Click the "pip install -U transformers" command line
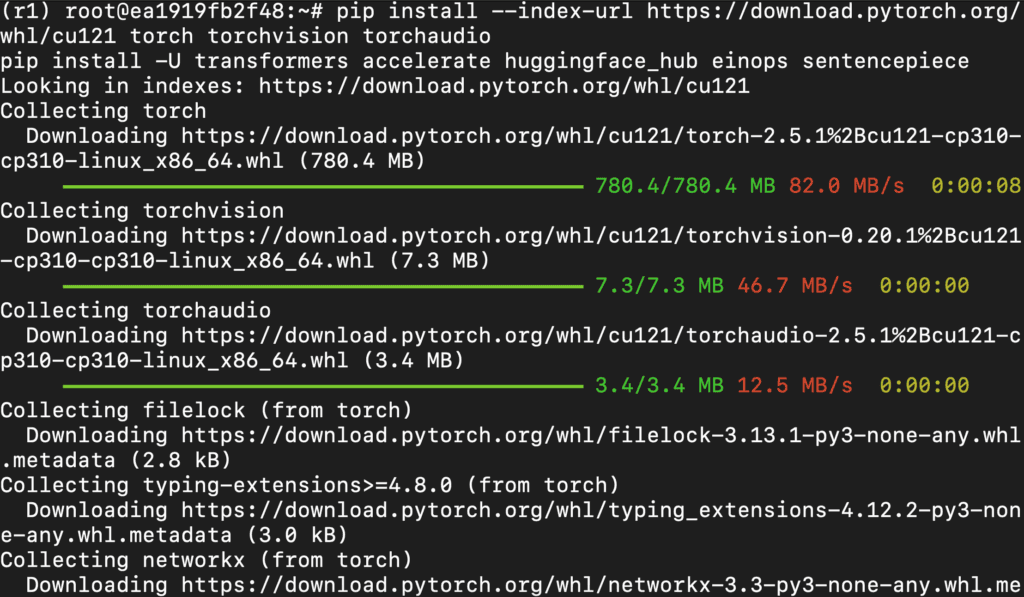 (485, 61)
